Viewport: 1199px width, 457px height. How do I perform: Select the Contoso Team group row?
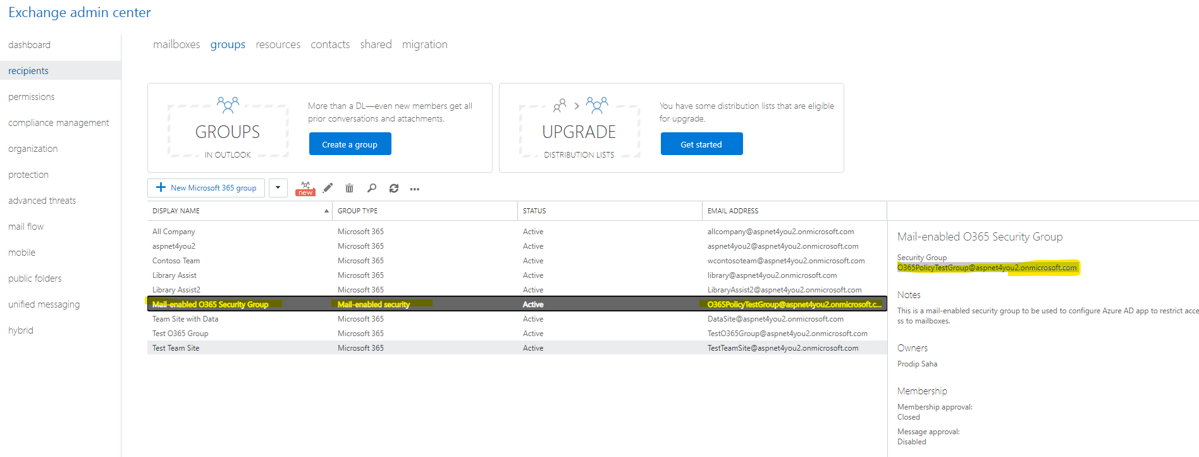pos(517,261)
